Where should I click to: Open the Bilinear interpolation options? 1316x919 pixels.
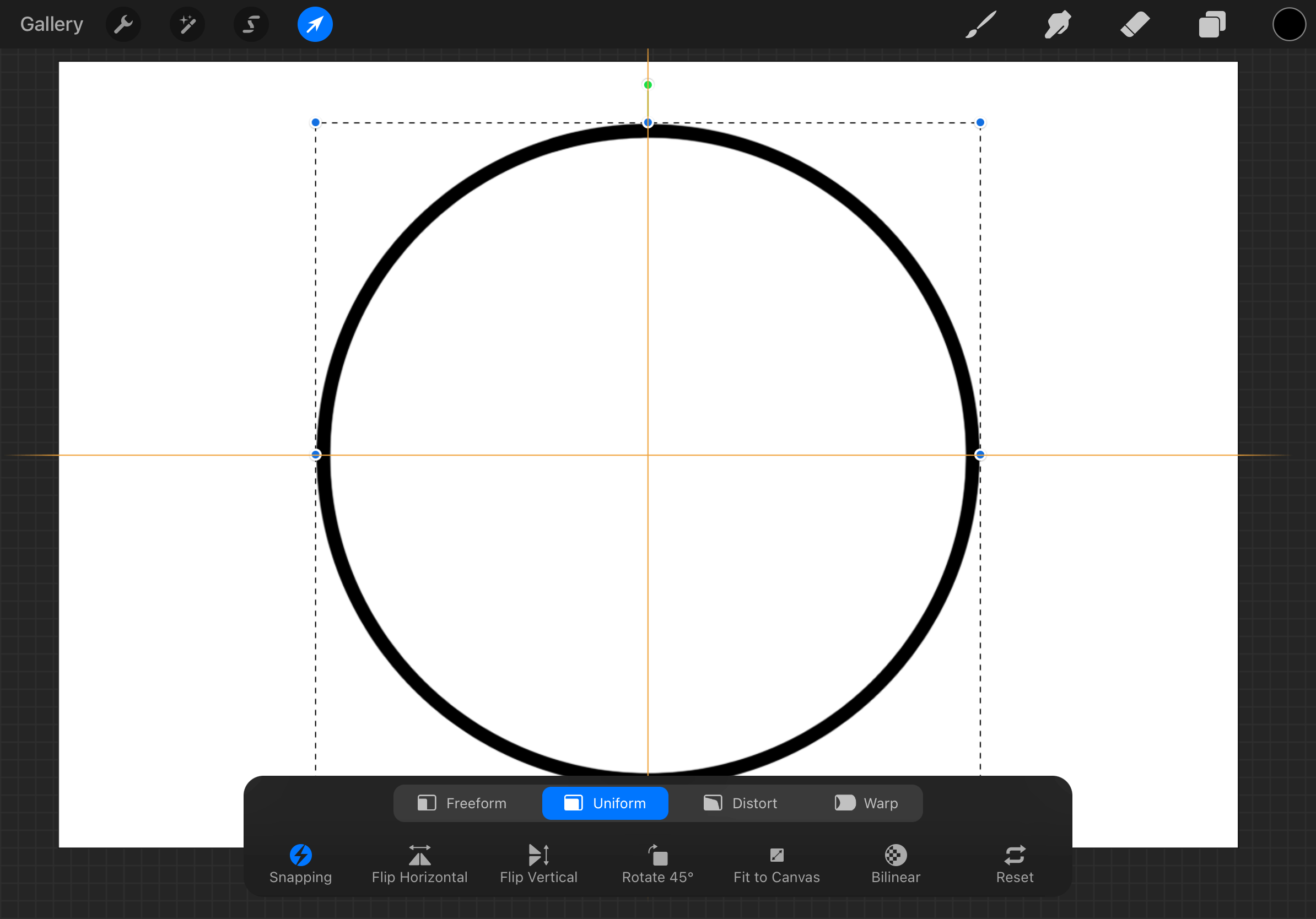coord(896,864)
